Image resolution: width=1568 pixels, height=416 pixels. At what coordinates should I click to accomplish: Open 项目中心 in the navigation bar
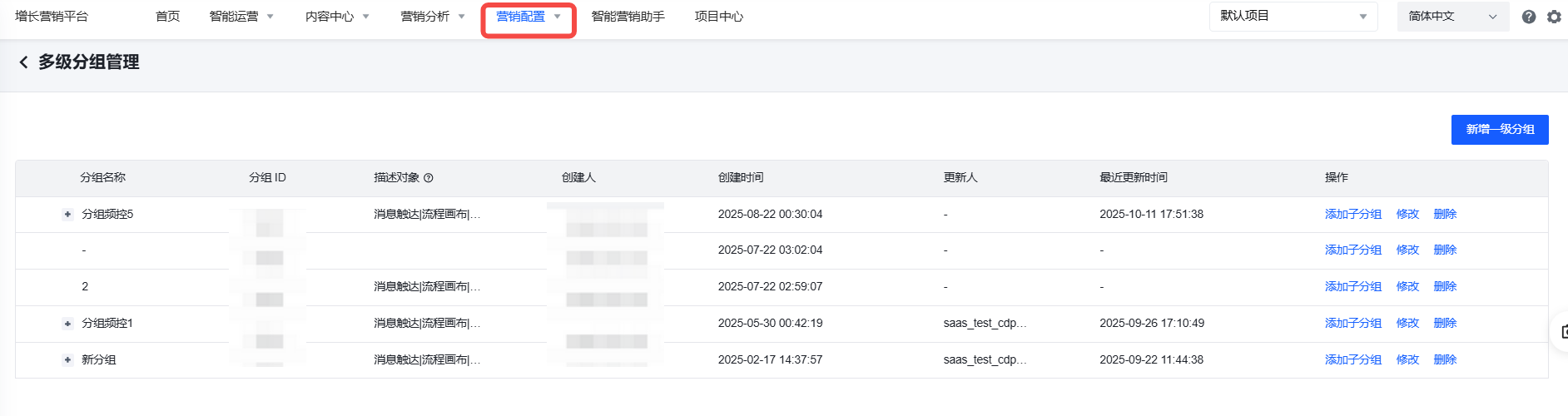[x=718, y=17]
